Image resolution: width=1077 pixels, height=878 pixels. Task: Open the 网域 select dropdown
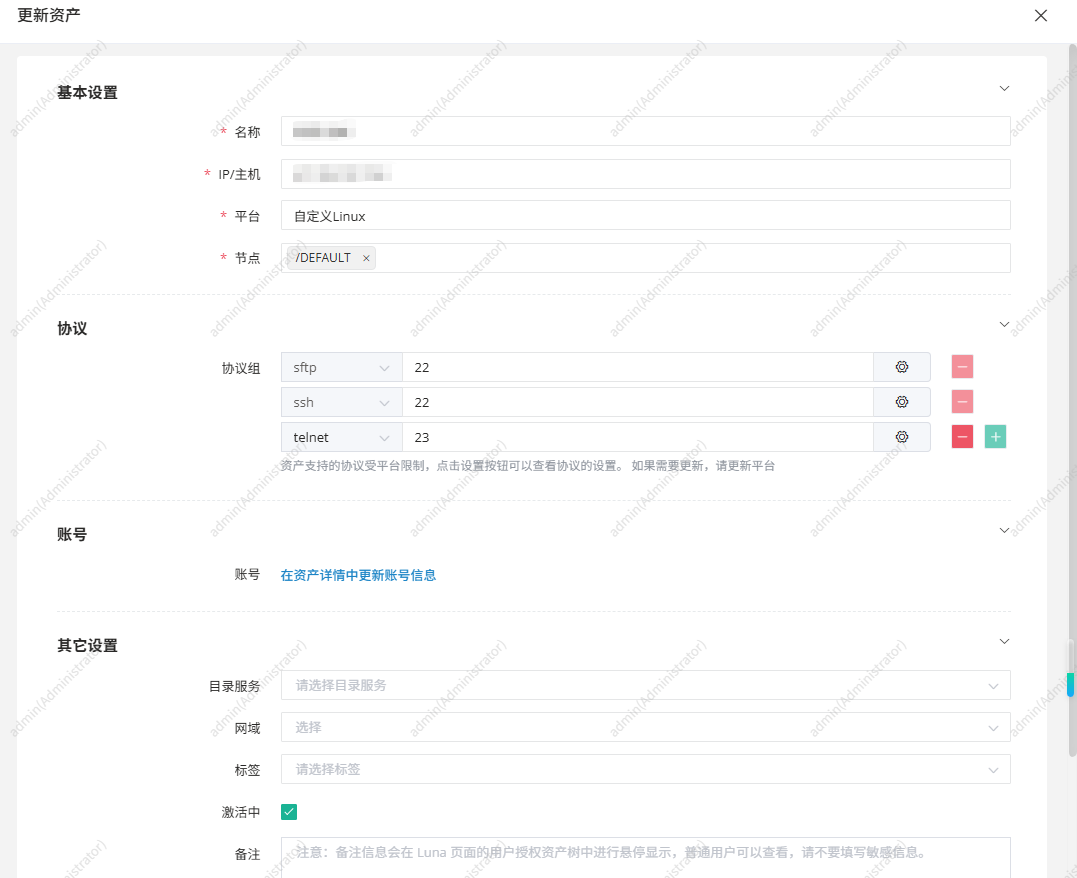click(645, 727)
